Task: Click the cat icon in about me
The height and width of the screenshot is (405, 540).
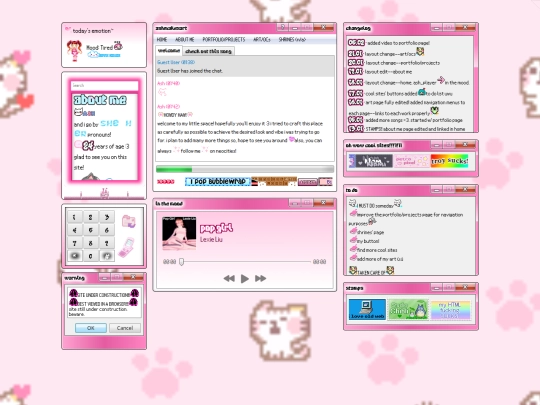Action: pos(79,112)
